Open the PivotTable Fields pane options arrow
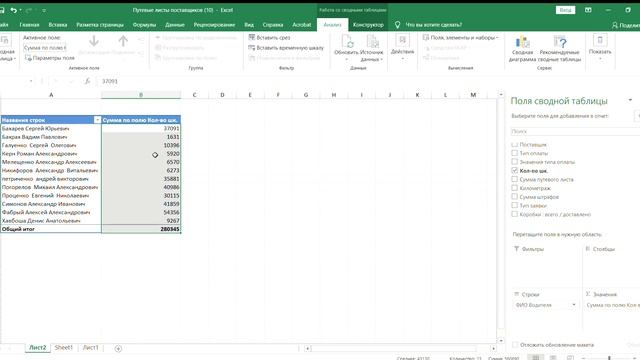 [x=630, y=100]
